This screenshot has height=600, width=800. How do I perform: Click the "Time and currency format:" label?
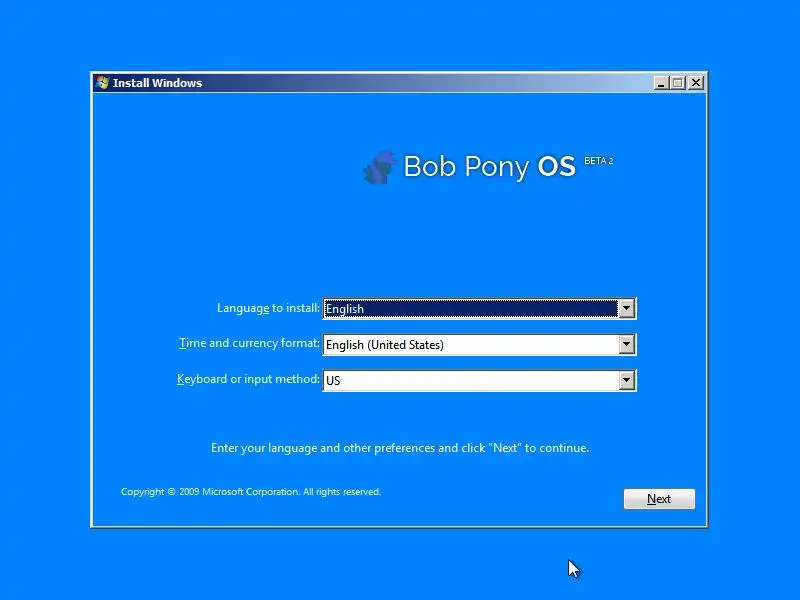click(249, 343)
